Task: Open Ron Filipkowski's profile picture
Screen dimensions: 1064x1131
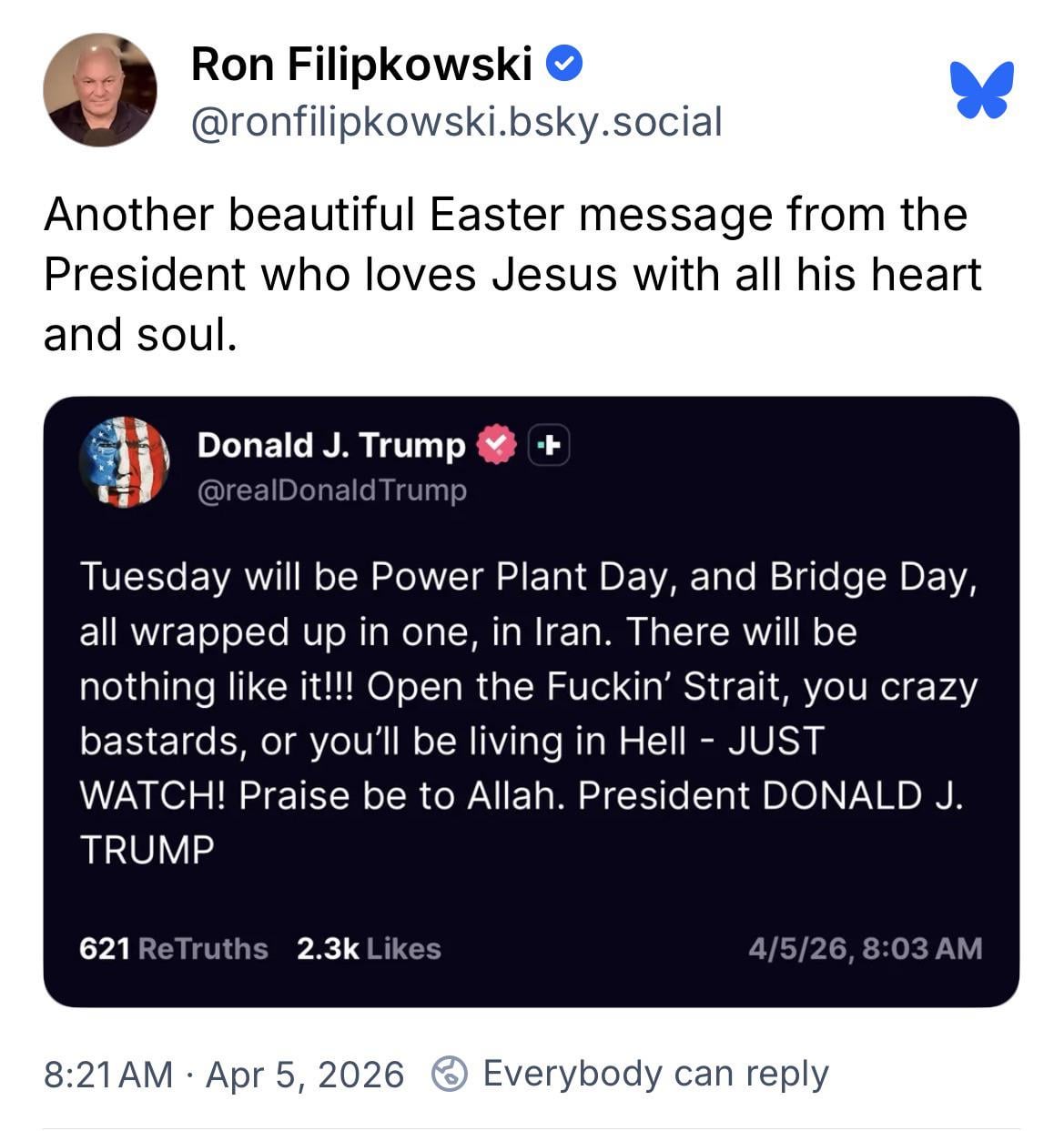Action: [x=100, y=90]
